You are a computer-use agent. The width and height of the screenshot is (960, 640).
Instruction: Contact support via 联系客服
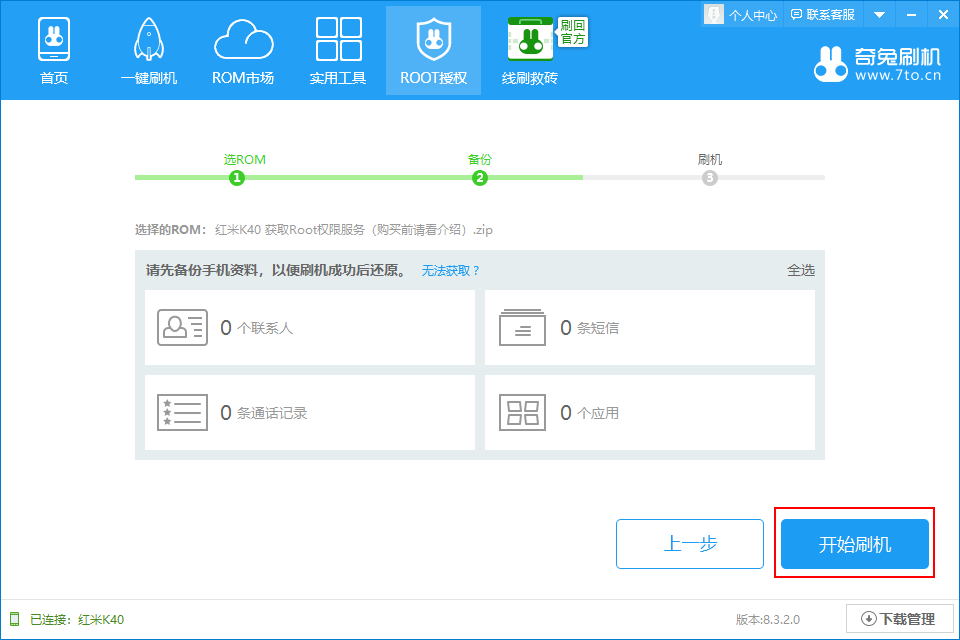(823, 15)
